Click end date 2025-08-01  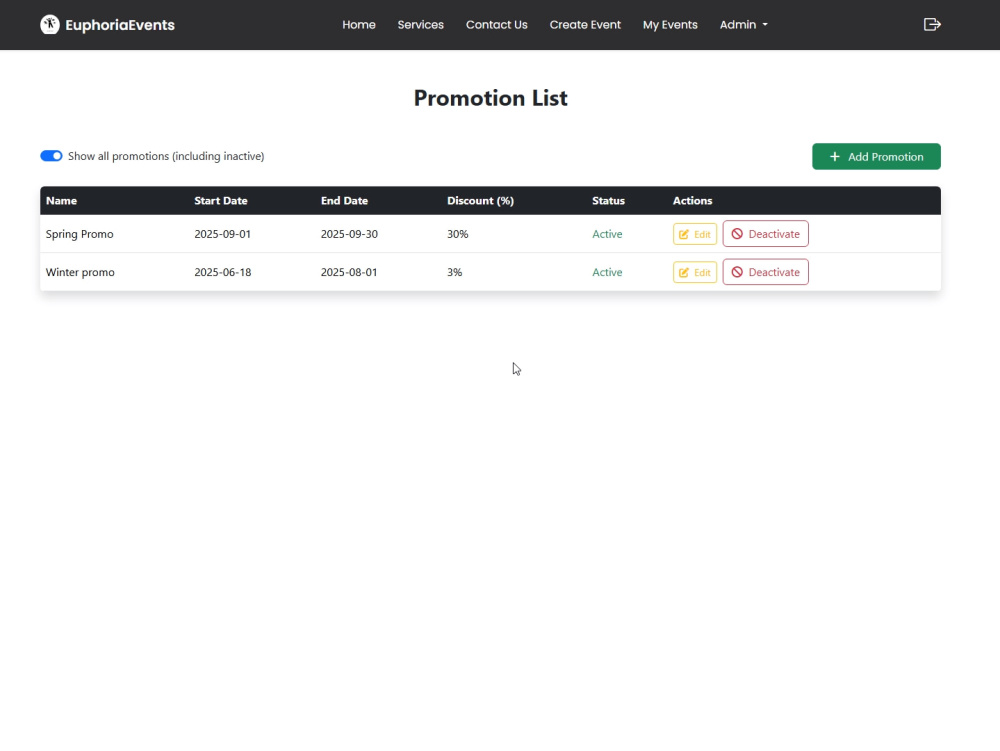click(x=349, y=272)
